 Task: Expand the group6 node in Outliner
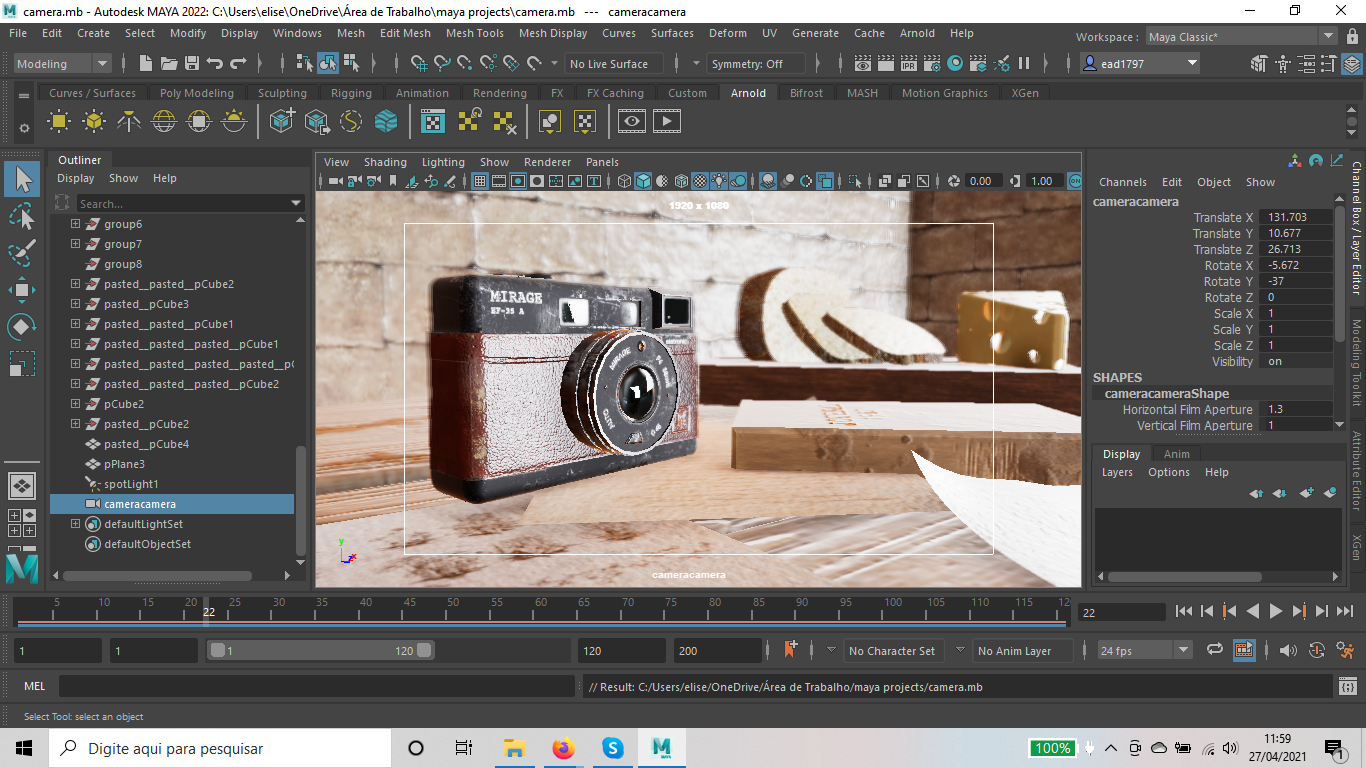point(75,224)
